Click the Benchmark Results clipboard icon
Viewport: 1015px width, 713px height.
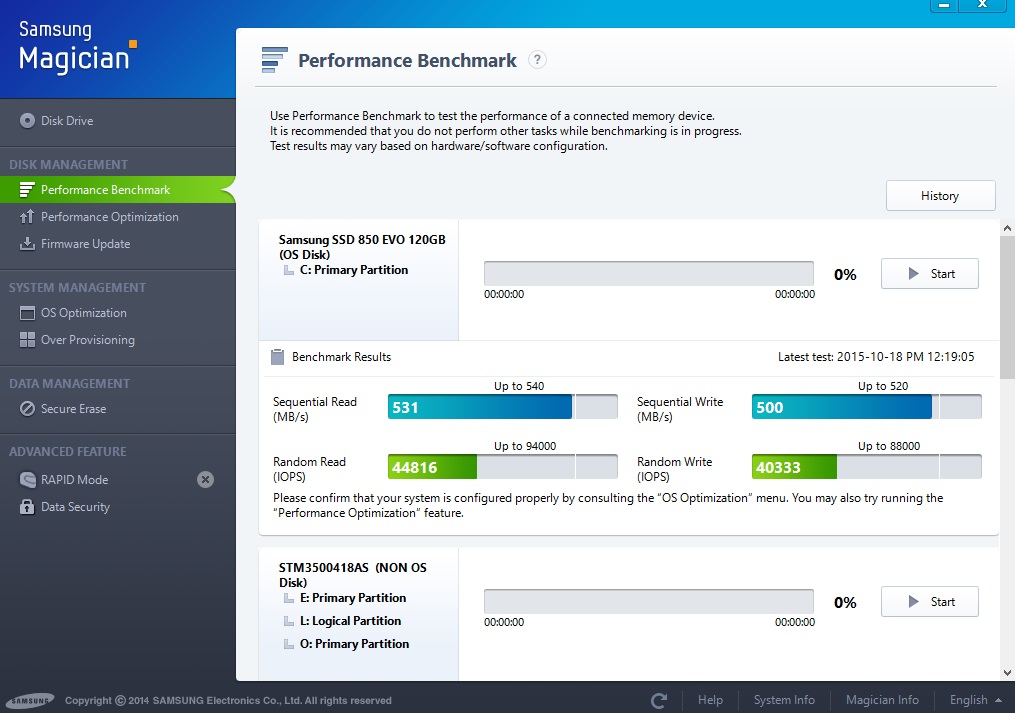278,357
